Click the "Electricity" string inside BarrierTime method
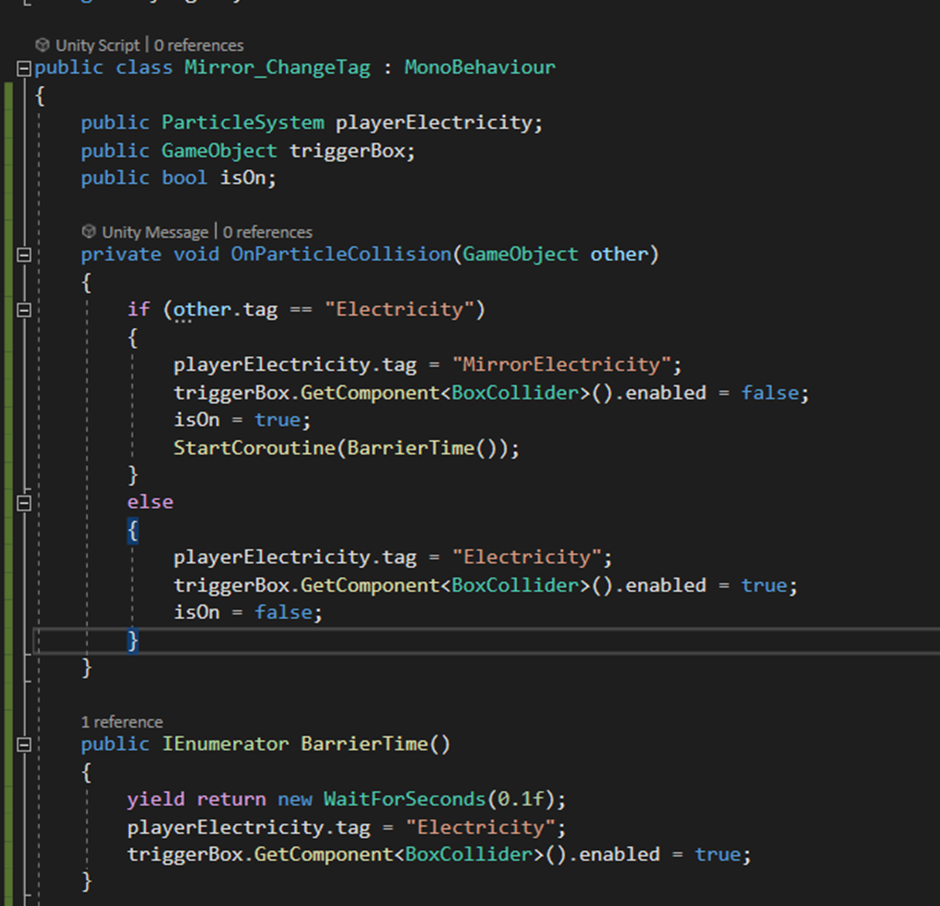This screenshot has height=906, width=940. click(x=480, y=828)
